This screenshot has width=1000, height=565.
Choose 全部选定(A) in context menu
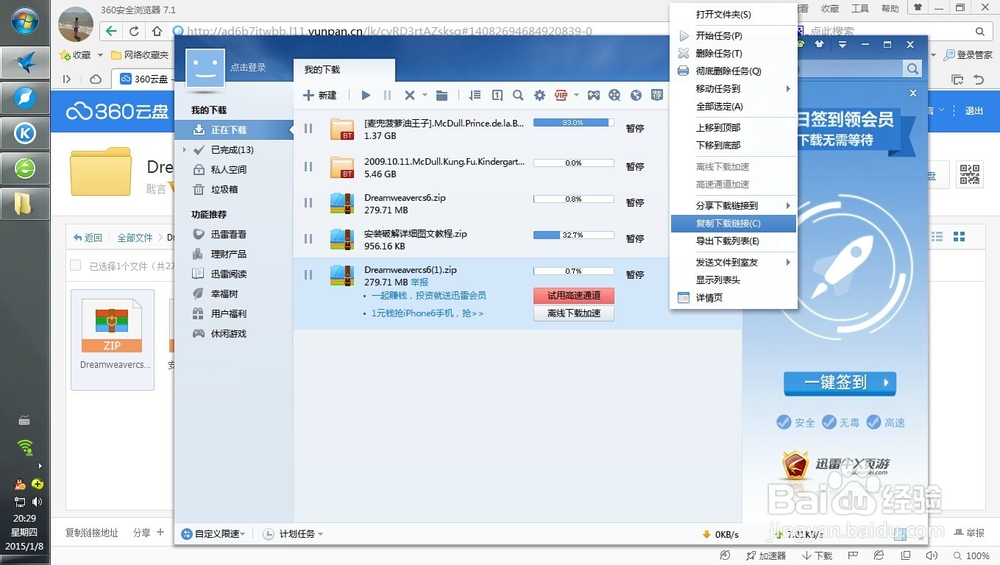click(x=733, y=106)
